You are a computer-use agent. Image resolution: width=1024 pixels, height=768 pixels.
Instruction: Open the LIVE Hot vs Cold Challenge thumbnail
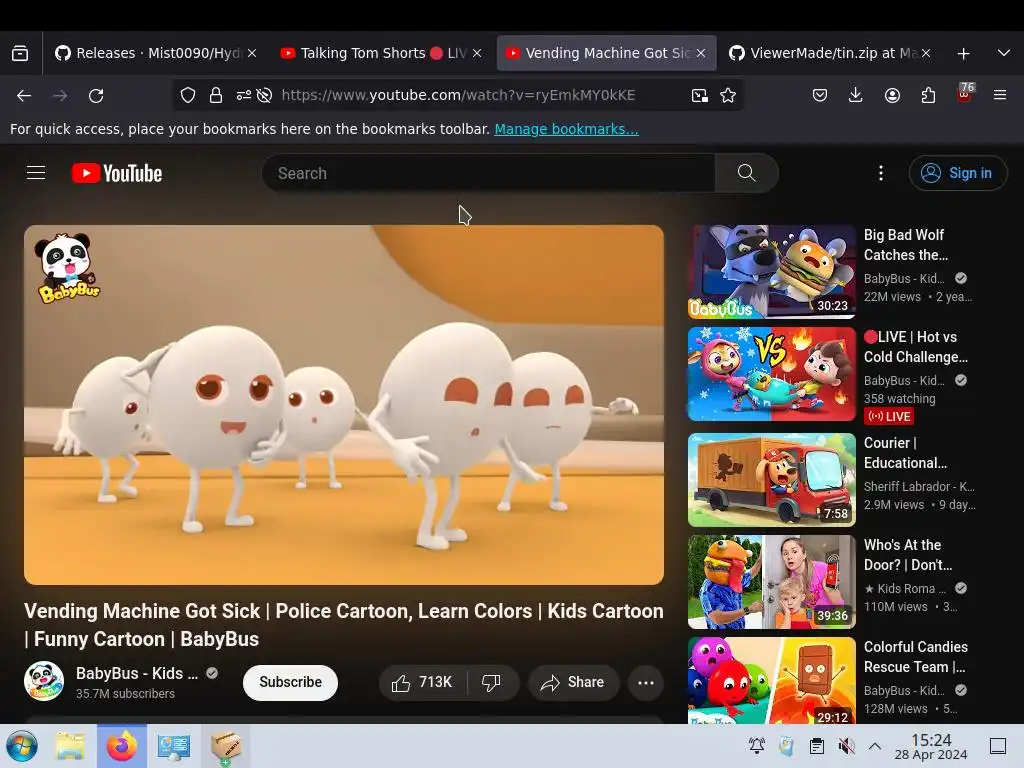tap(772, 374)
